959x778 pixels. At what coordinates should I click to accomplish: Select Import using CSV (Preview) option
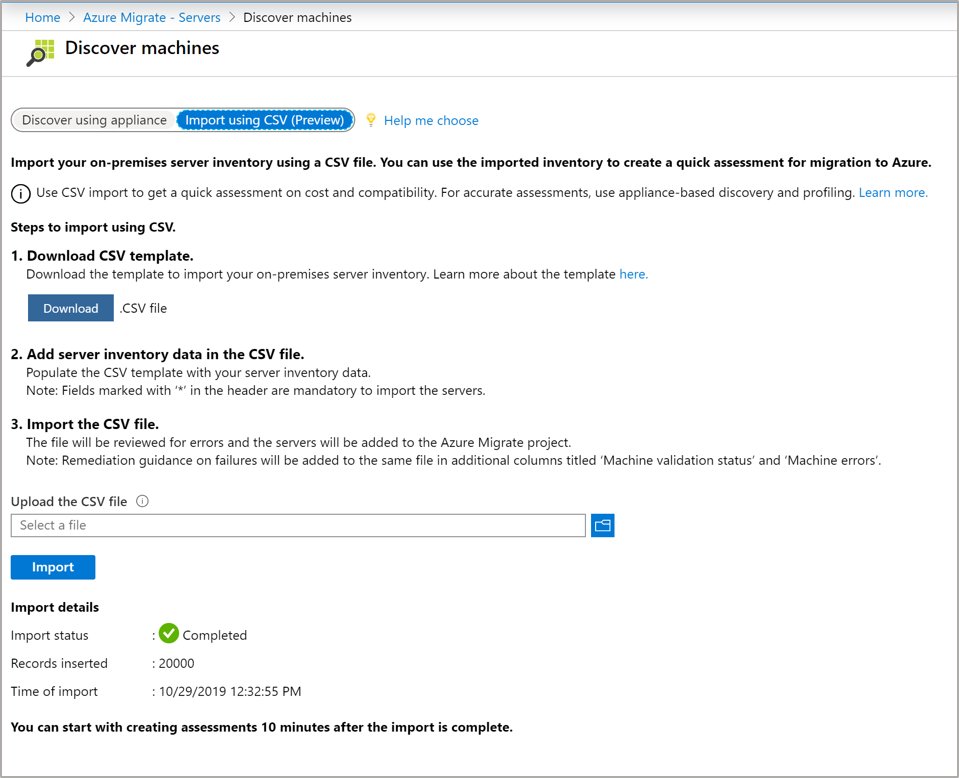pos(265,120)
